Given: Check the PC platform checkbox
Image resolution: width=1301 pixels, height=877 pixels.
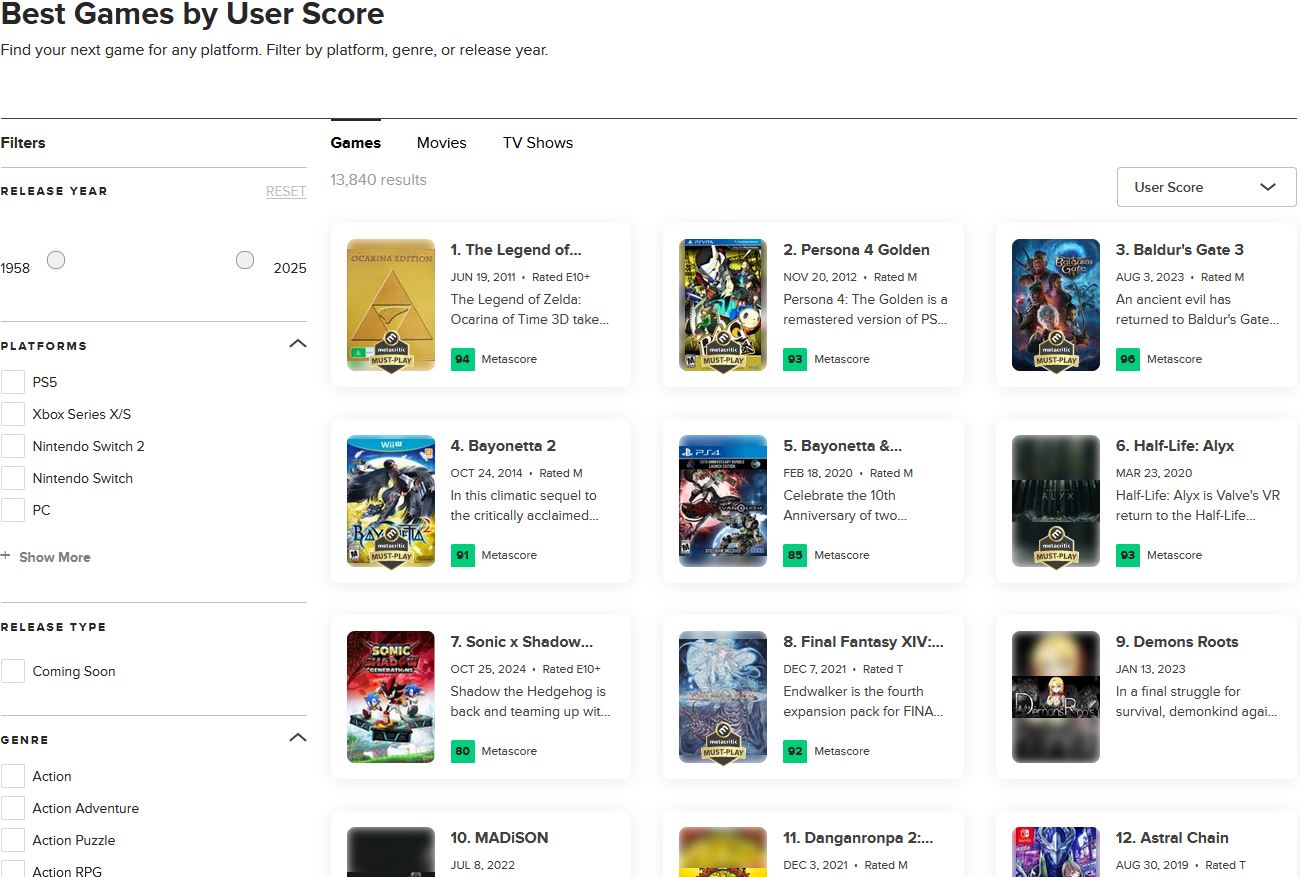Looking at the screenshot, I should pyautogui.click(x=13, y=510).
